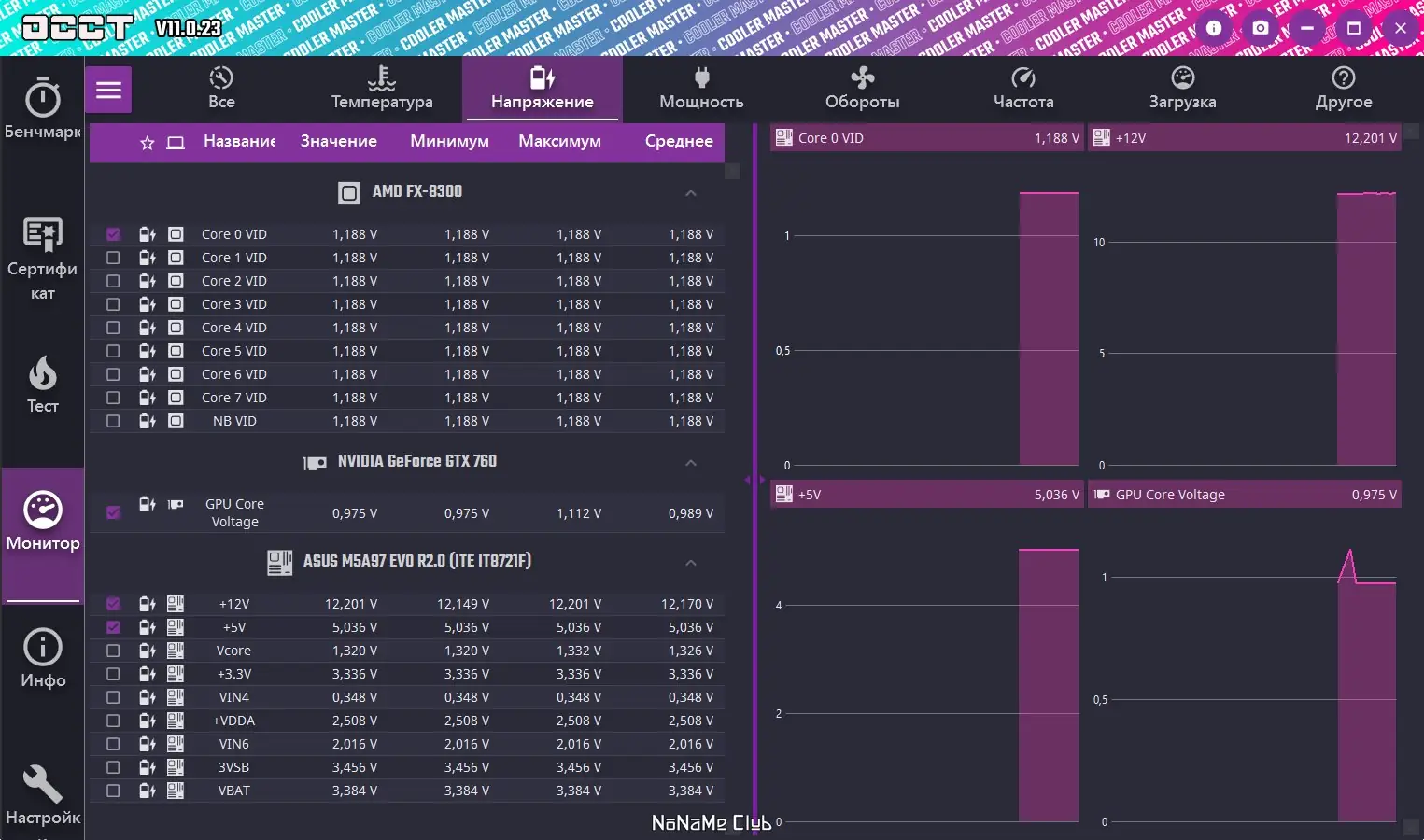This screenshot has width=1424, height=840.
Task: Select the +VDDA row name
Action: pyautogui.click(x=234, y=721)
